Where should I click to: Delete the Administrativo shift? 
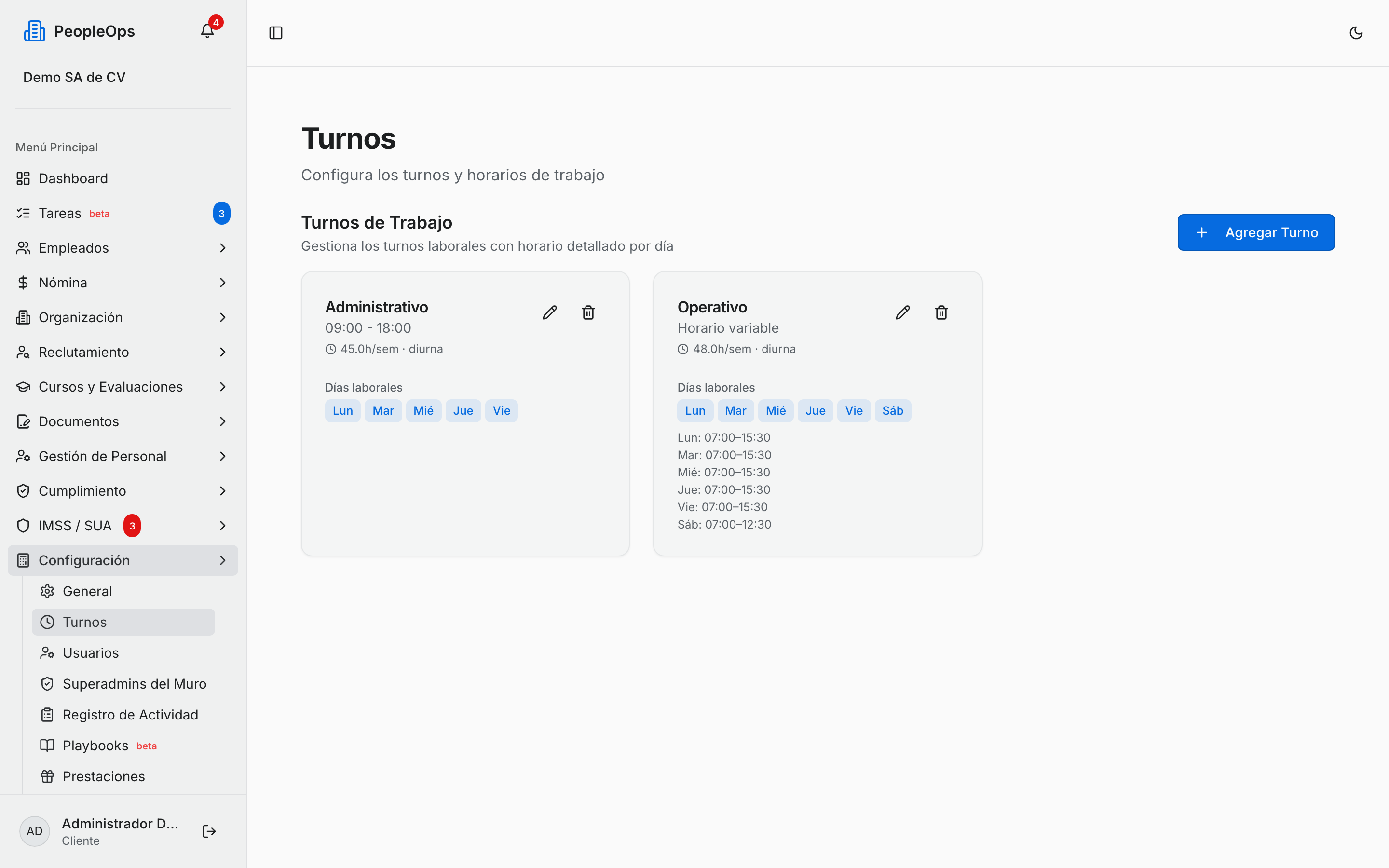click(588, 312)
